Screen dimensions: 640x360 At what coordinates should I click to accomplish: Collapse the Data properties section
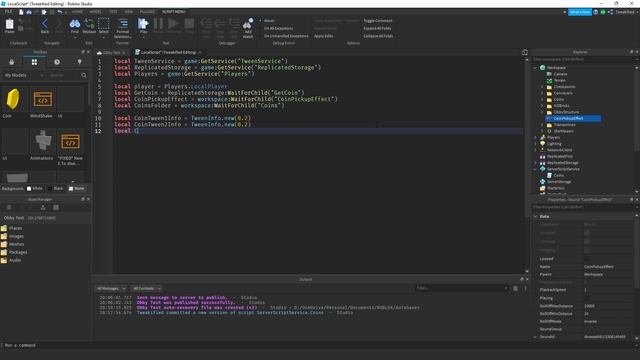[536, 216]
